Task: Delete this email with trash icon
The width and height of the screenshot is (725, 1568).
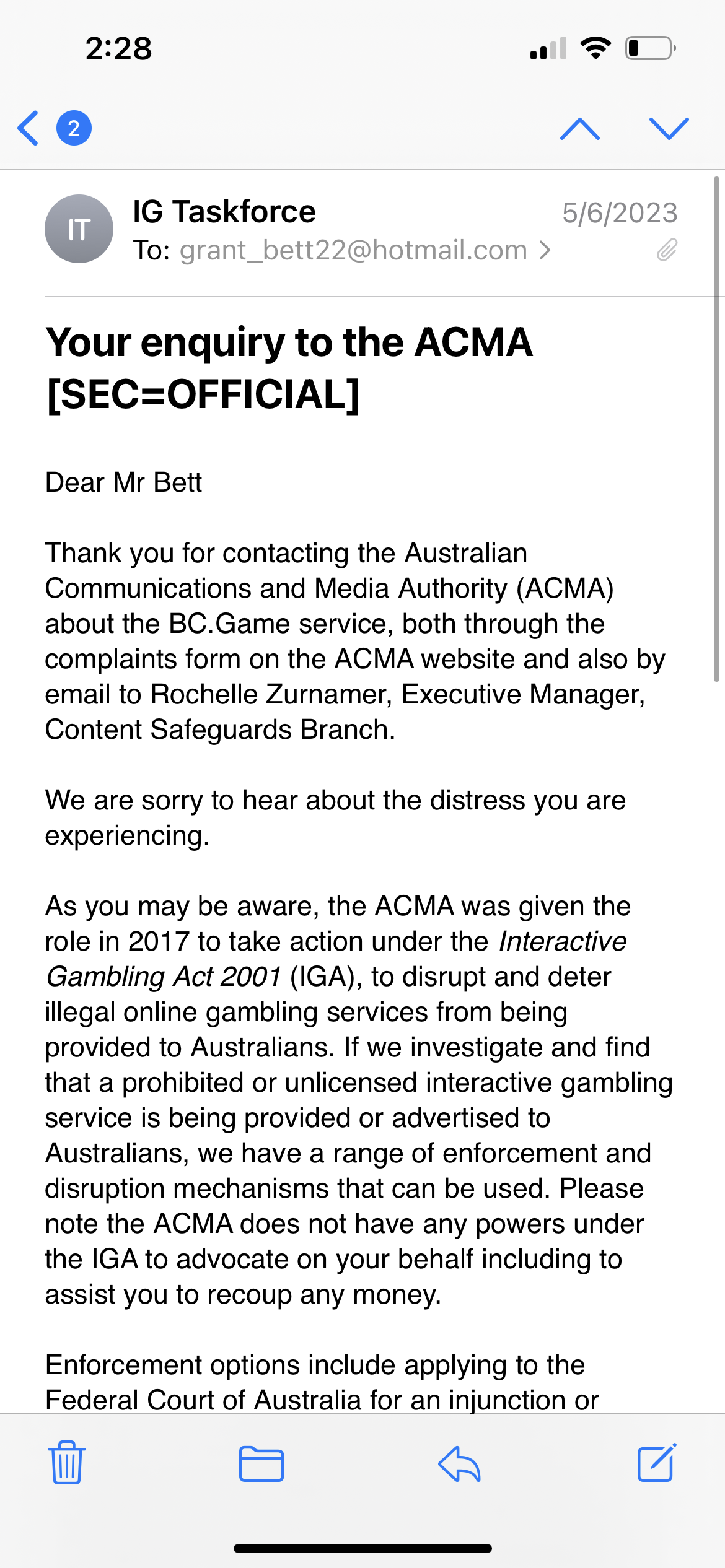Action: [66, 1463]
